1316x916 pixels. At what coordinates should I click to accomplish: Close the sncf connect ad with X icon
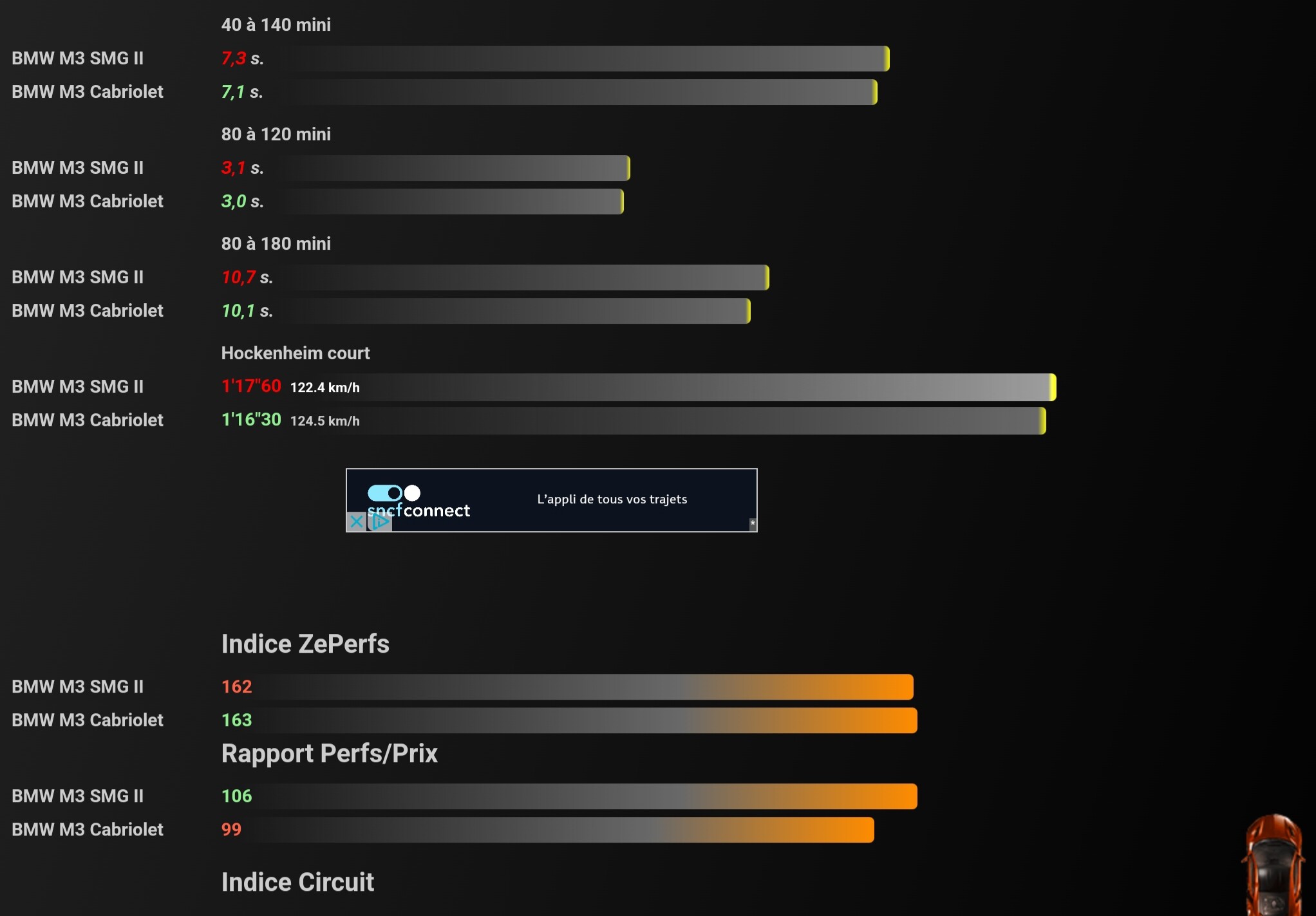coord(356,521)
